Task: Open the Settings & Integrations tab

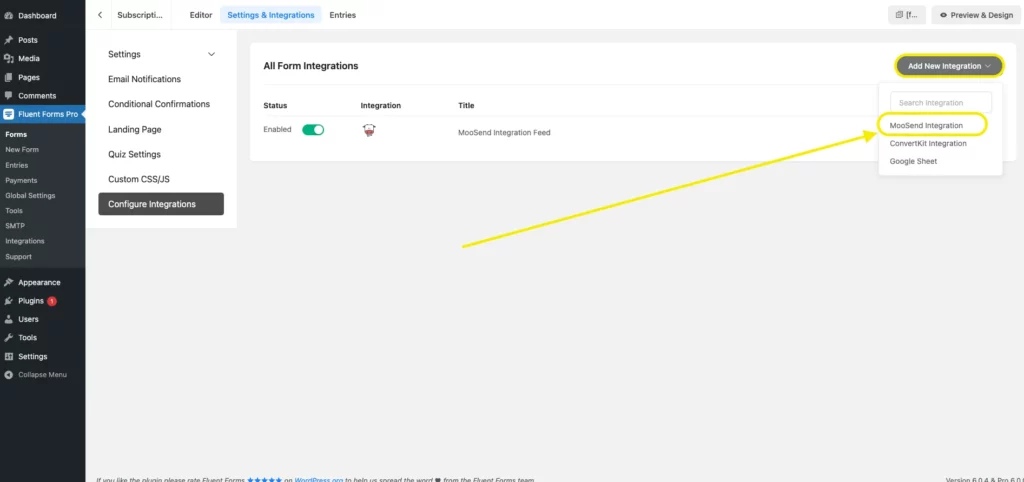Action: pos(270,15)
